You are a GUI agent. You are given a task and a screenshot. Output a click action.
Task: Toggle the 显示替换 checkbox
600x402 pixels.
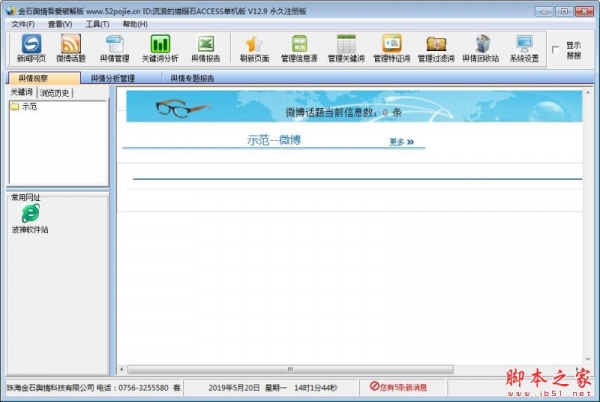pyautogui.click(x=555, y=49)
